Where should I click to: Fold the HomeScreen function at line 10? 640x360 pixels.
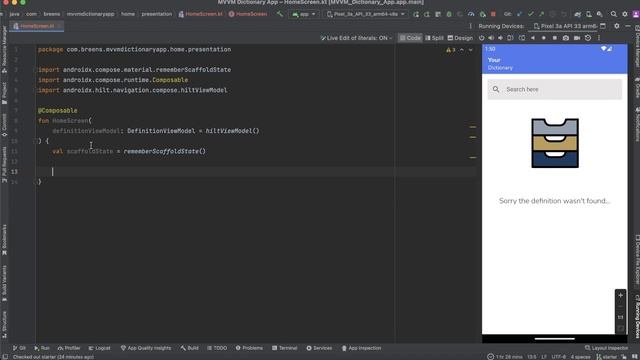(35, 141)
